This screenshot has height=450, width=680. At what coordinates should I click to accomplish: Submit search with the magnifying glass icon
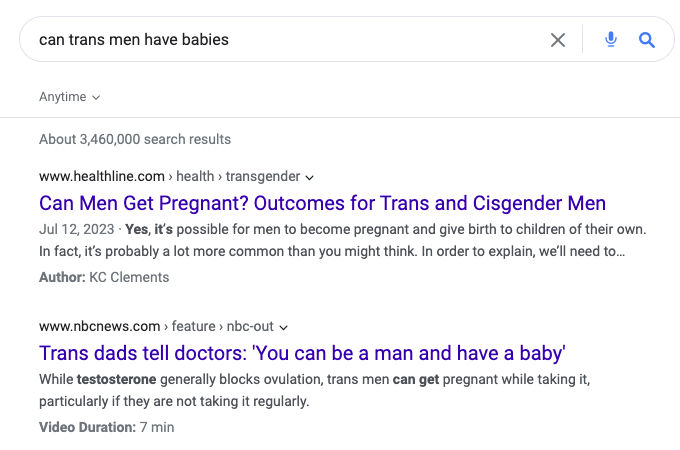647,40
